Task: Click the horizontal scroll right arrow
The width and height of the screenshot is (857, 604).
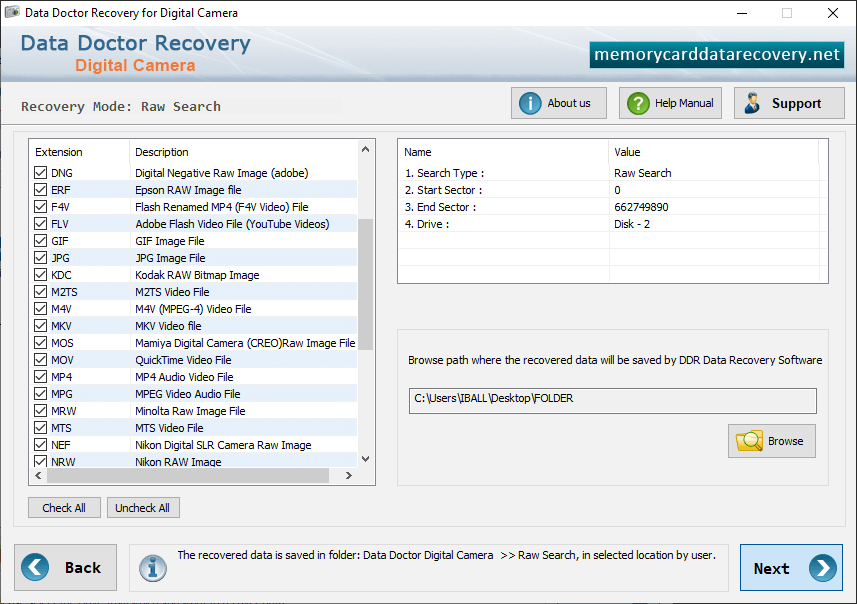Action: coord(349,476)
